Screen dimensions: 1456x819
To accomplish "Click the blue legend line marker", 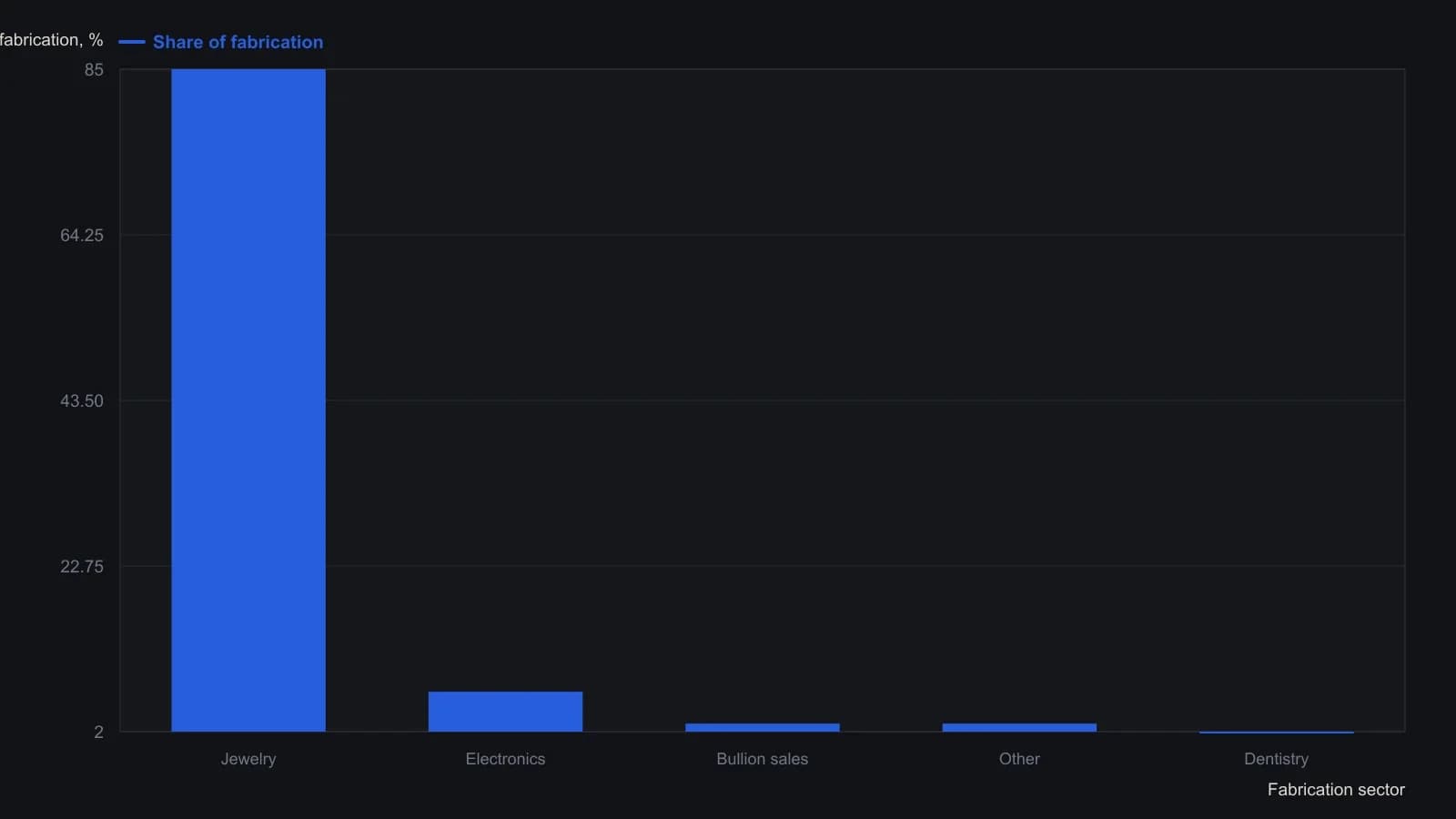I will [x=132, y=42].
